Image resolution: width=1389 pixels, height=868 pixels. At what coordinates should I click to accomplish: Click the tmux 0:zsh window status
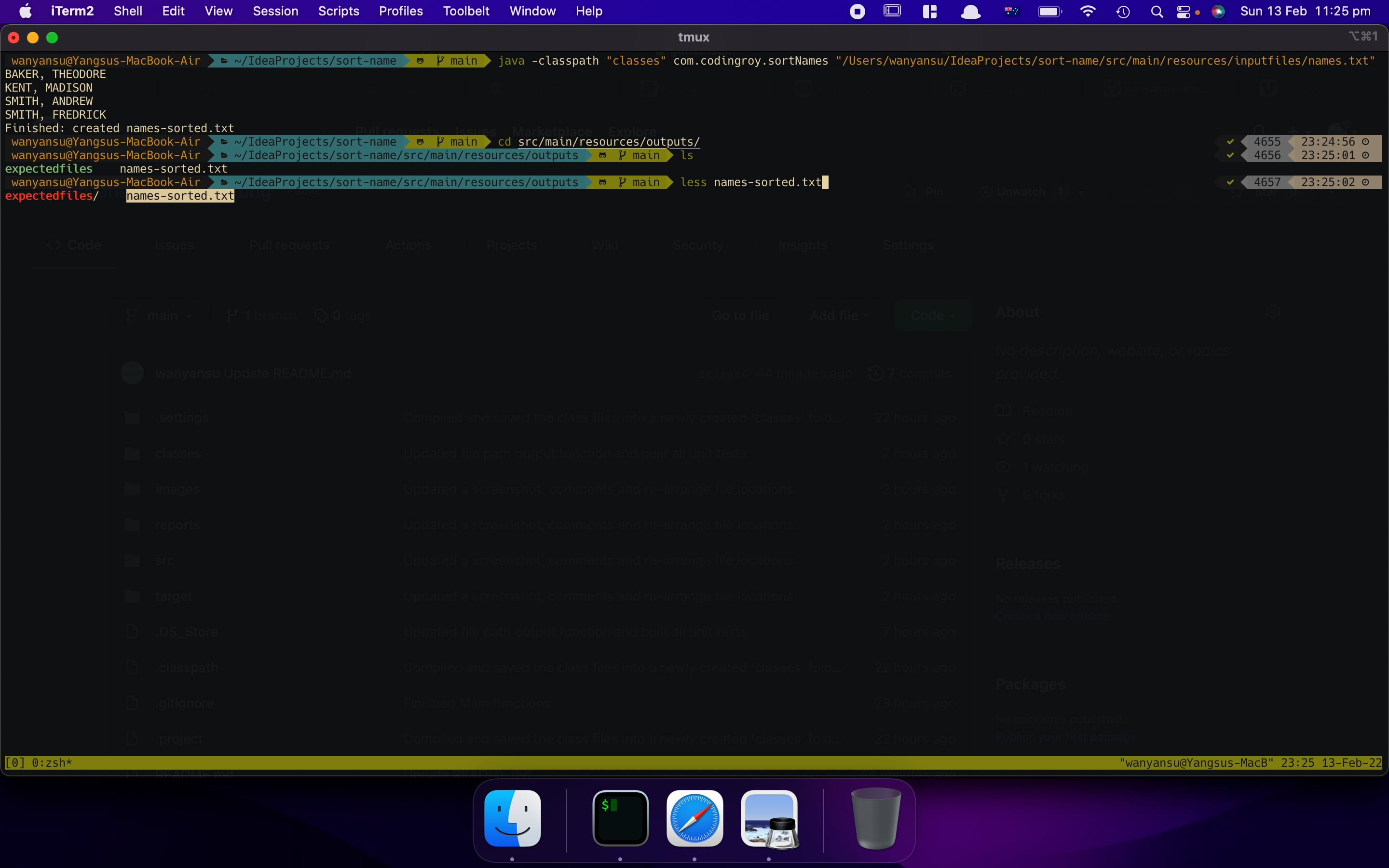pos(52,763)
